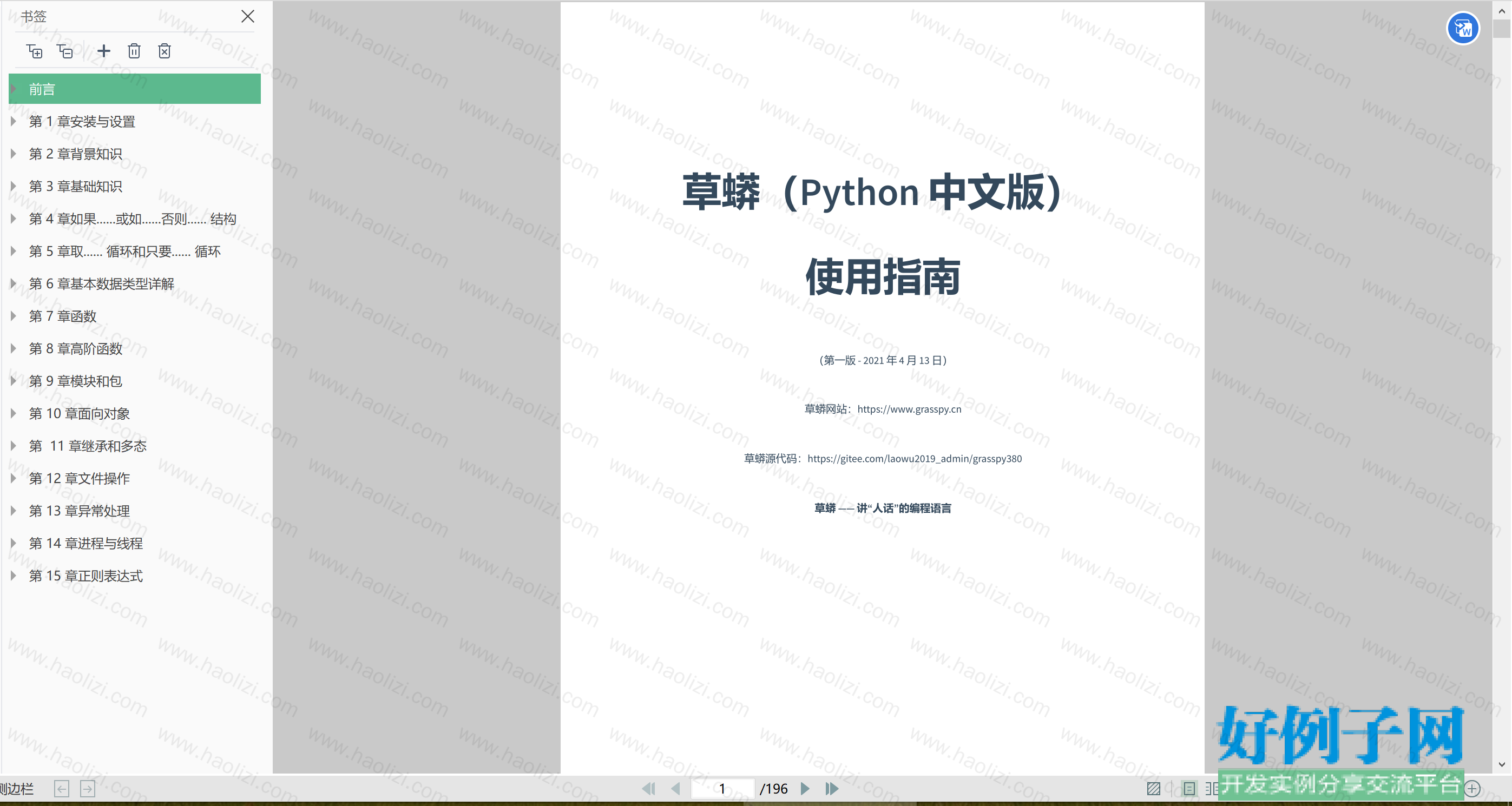
Task: Switch to two-page view
Action: click(1212, 788)
